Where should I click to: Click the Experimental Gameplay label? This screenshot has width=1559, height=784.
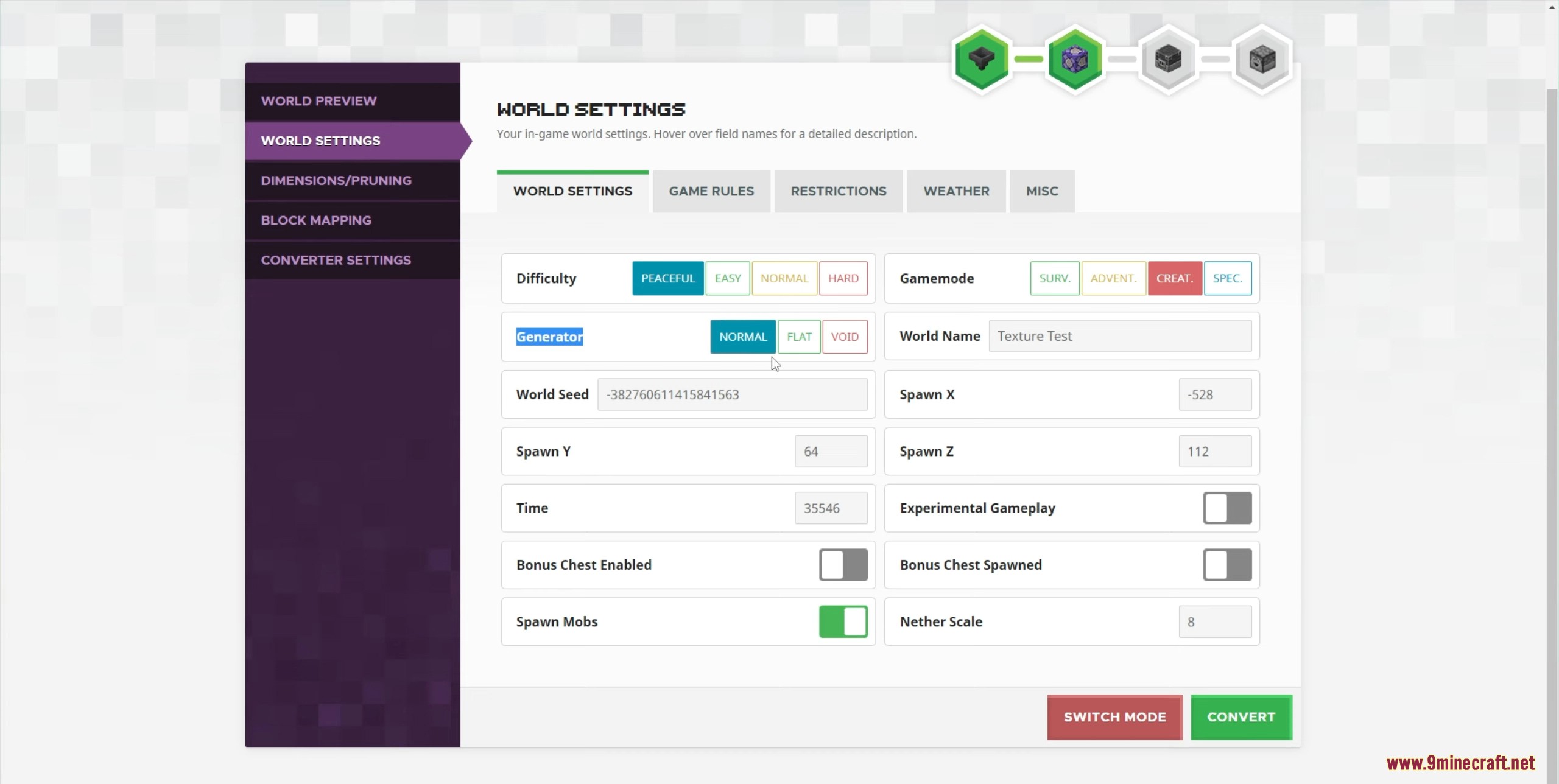click(x=977, y=508)
